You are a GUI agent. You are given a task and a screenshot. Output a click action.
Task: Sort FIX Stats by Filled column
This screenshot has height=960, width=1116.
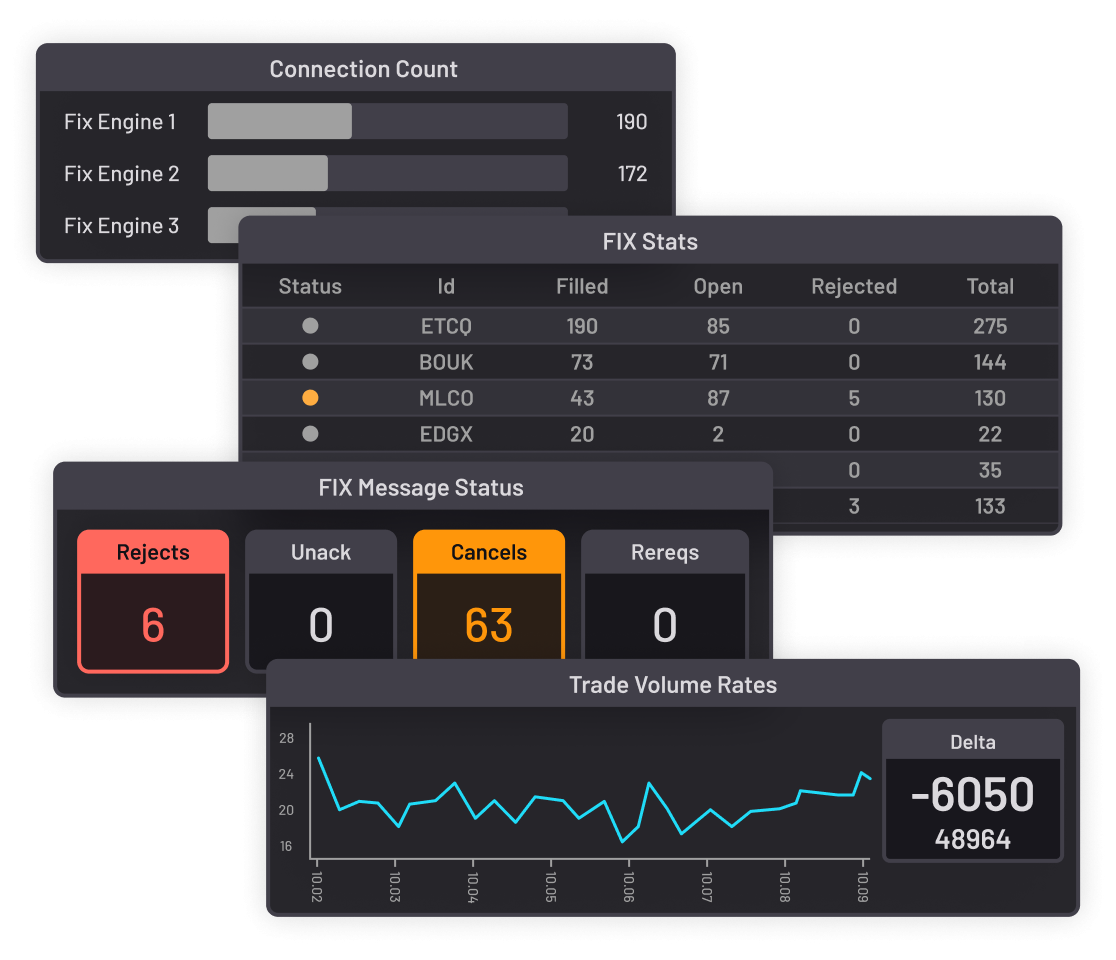(582, 287)
